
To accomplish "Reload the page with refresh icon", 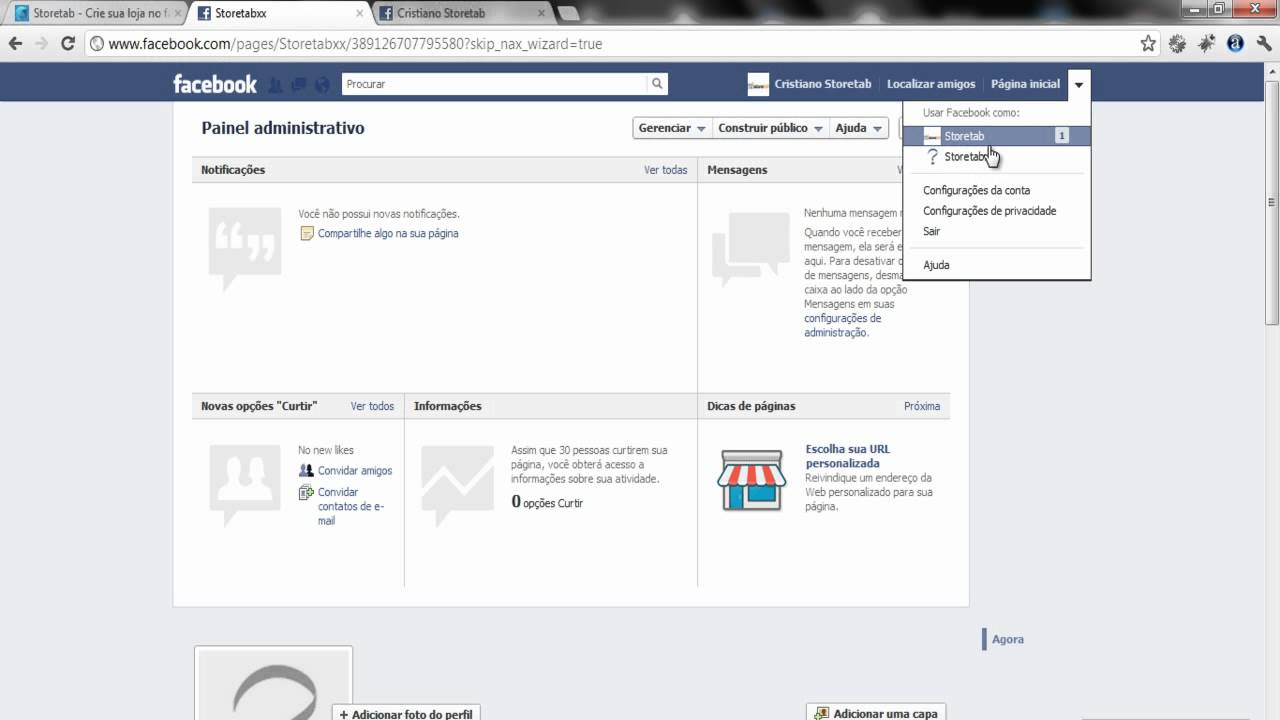I will tap(68, 44).
